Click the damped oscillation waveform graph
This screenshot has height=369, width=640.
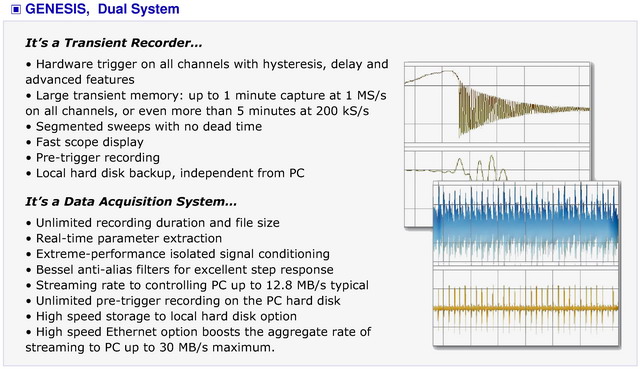tap(497, 103)
